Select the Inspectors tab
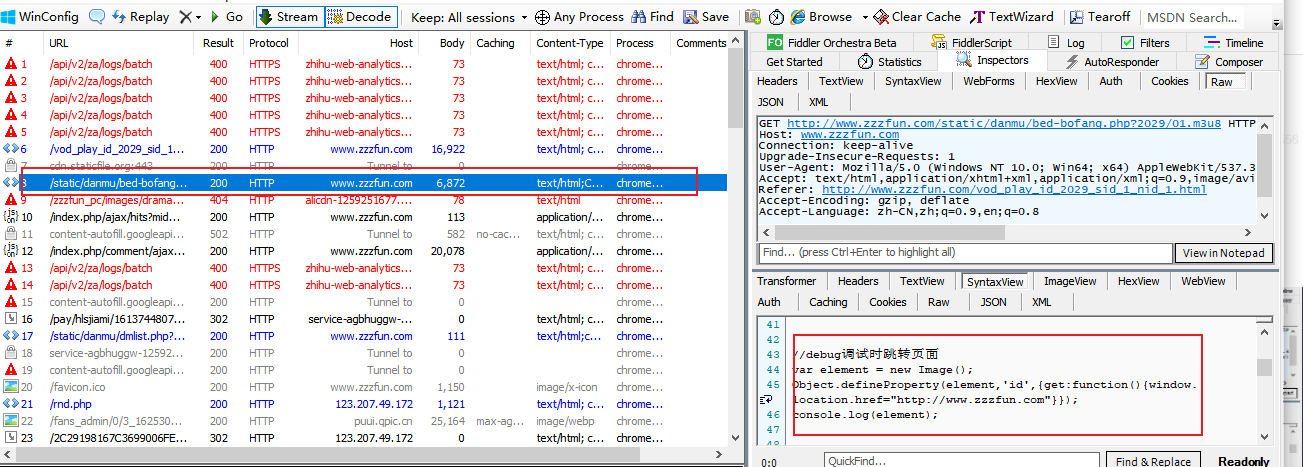 pyautogui.click(x=992, y=60)
